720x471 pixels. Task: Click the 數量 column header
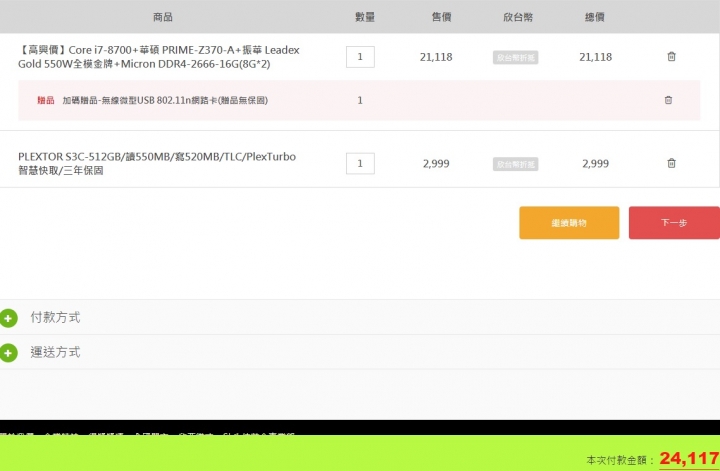coord(365,17)
